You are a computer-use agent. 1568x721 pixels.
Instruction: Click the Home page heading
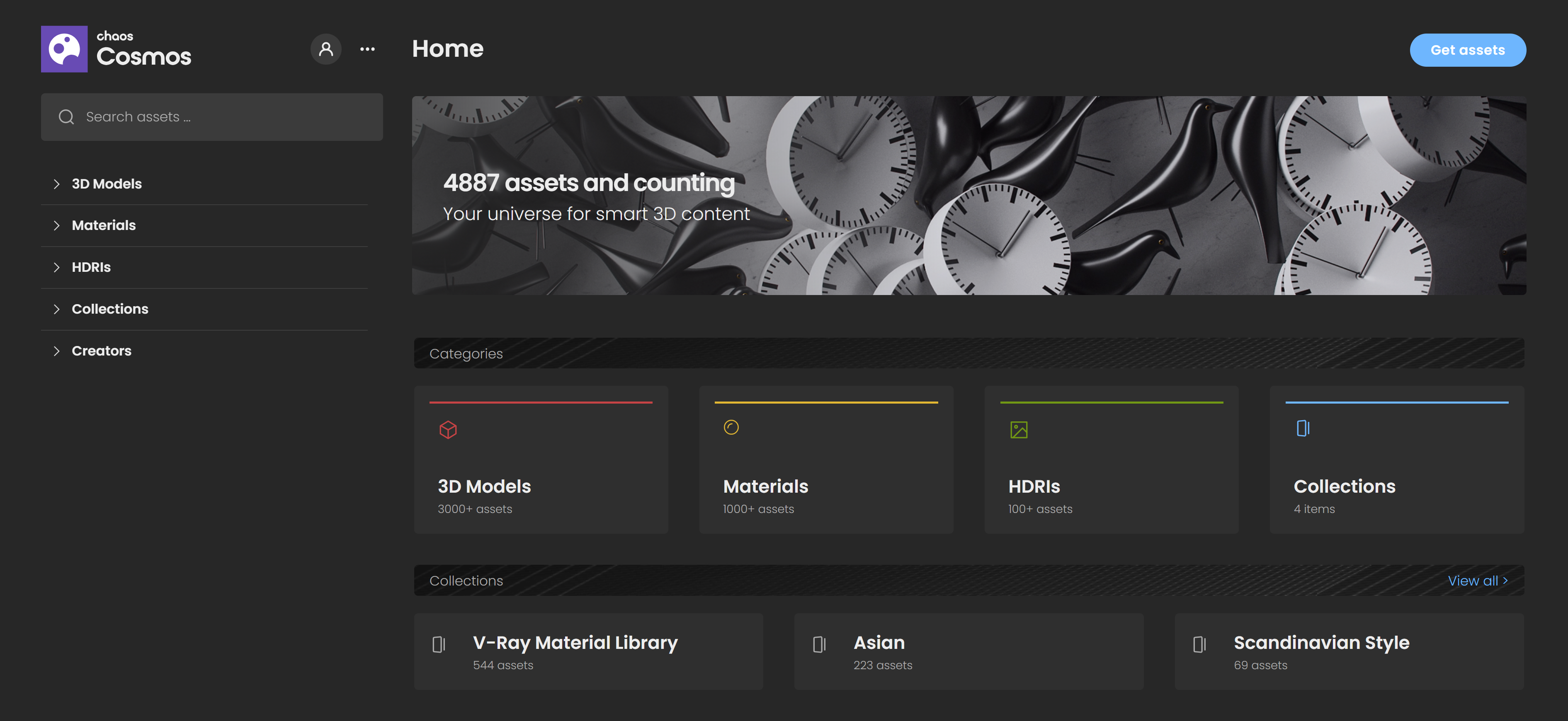pyautogui.click(x=447, y=48)
